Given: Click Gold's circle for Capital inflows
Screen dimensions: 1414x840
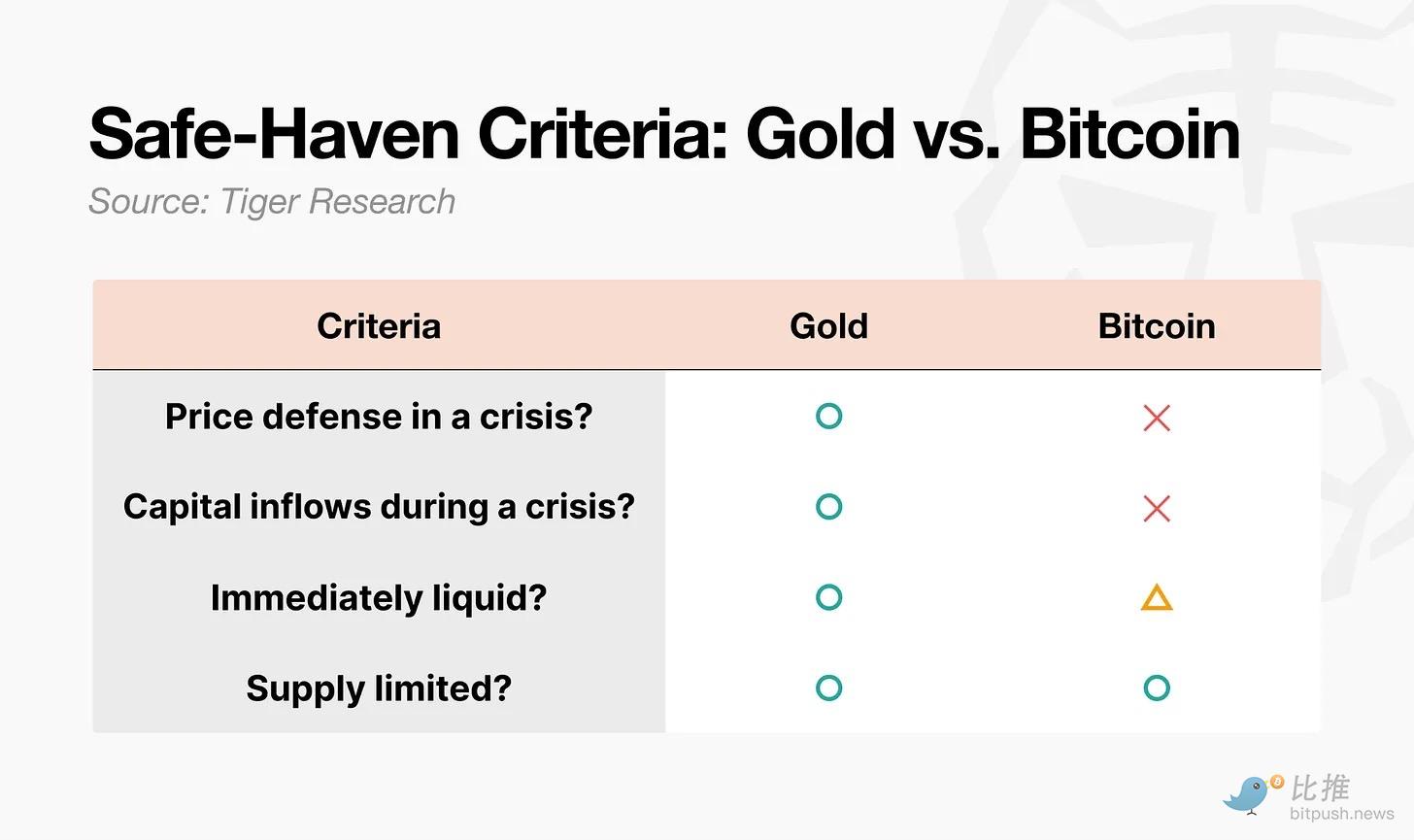Looking at the screenshot, I should point(828,507).
